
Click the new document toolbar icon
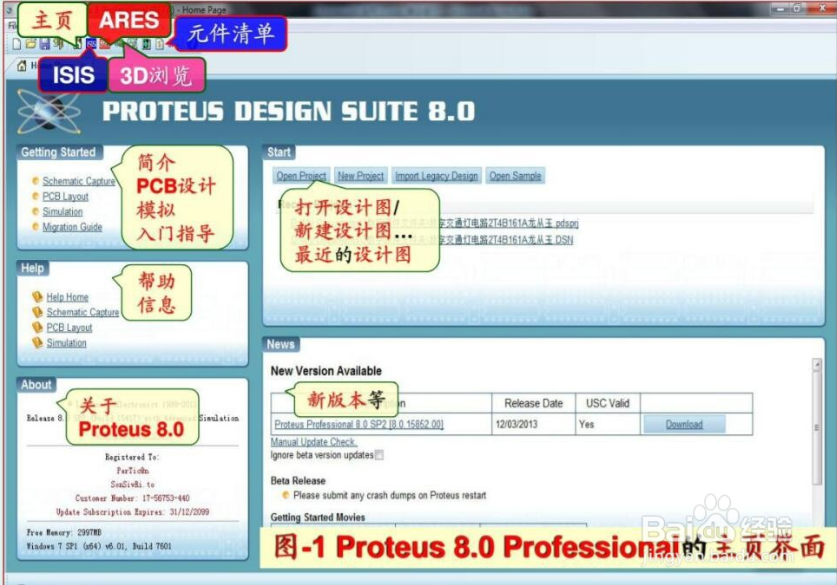click(15, 43)
